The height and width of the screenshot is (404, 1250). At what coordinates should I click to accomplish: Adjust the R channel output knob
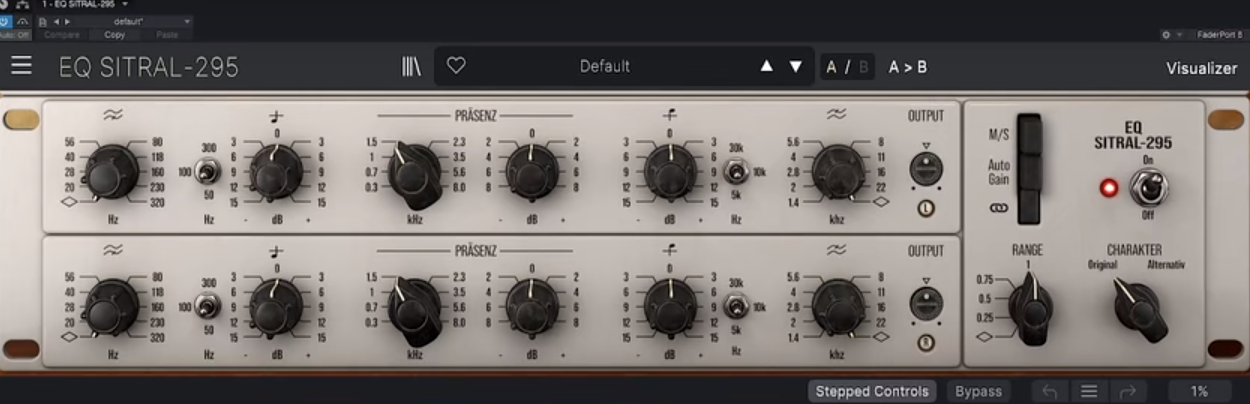click(926, 302)
